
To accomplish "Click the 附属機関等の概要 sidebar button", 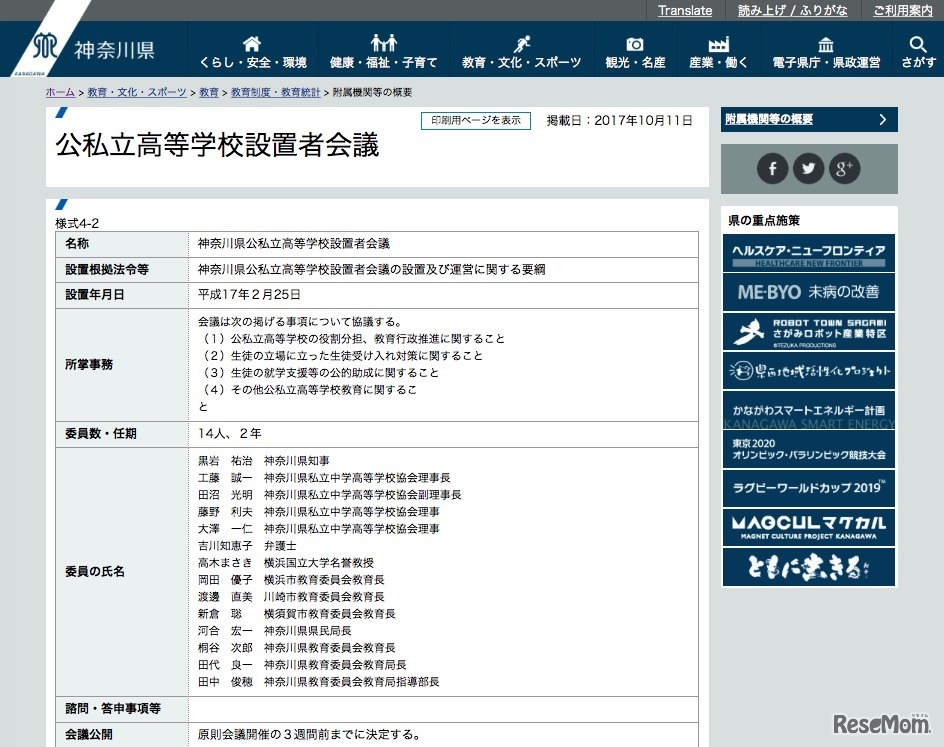I will (x=808, y=119).
